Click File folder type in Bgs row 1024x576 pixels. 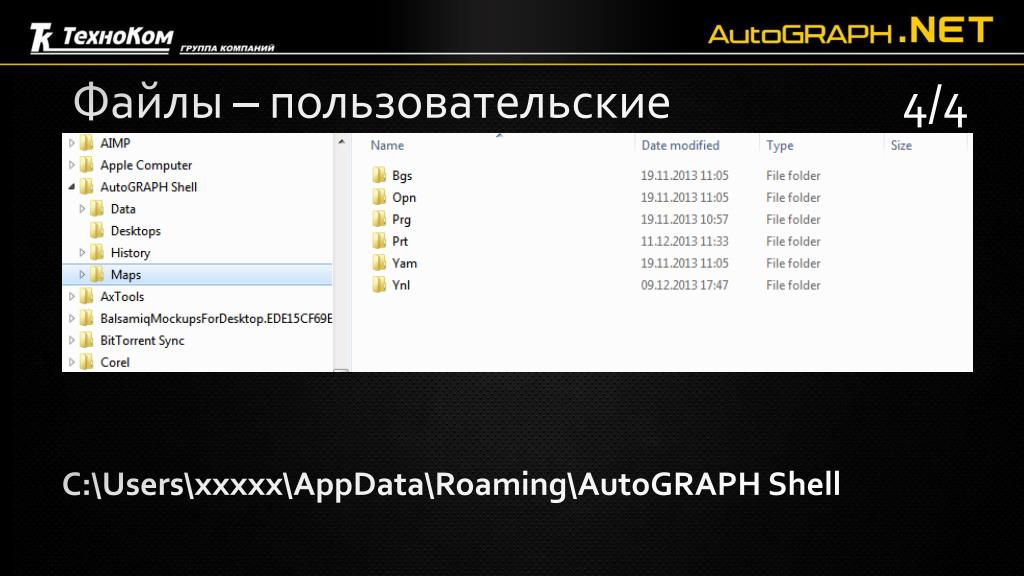(x=793, y=176)
